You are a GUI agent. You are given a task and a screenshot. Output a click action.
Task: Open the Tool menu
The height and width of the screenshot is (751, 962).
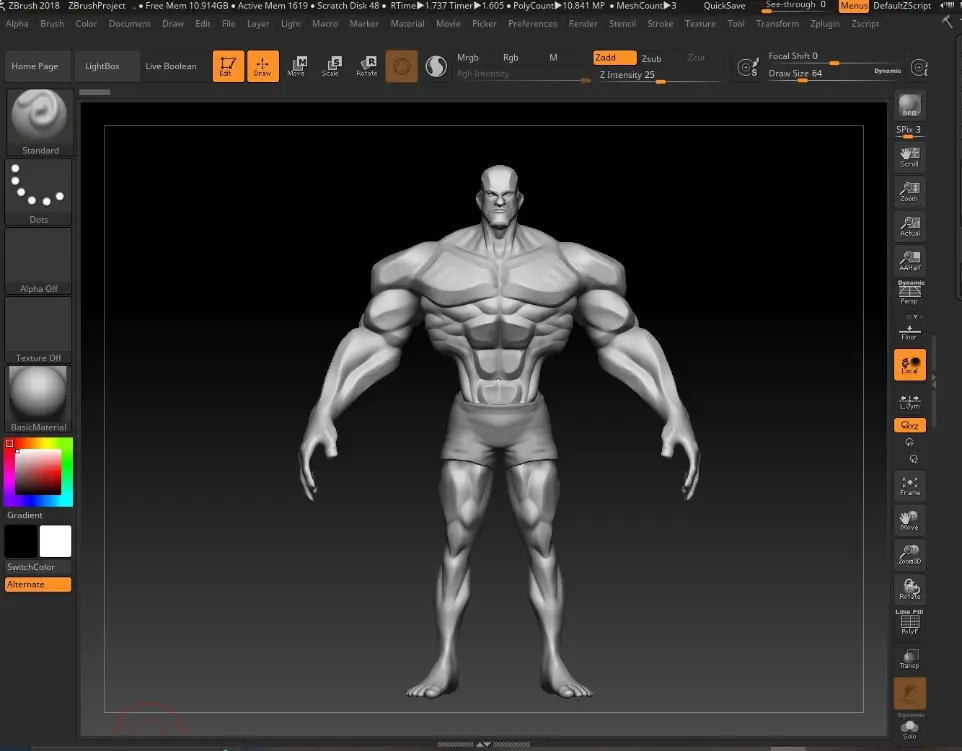[x=736, y=24]
